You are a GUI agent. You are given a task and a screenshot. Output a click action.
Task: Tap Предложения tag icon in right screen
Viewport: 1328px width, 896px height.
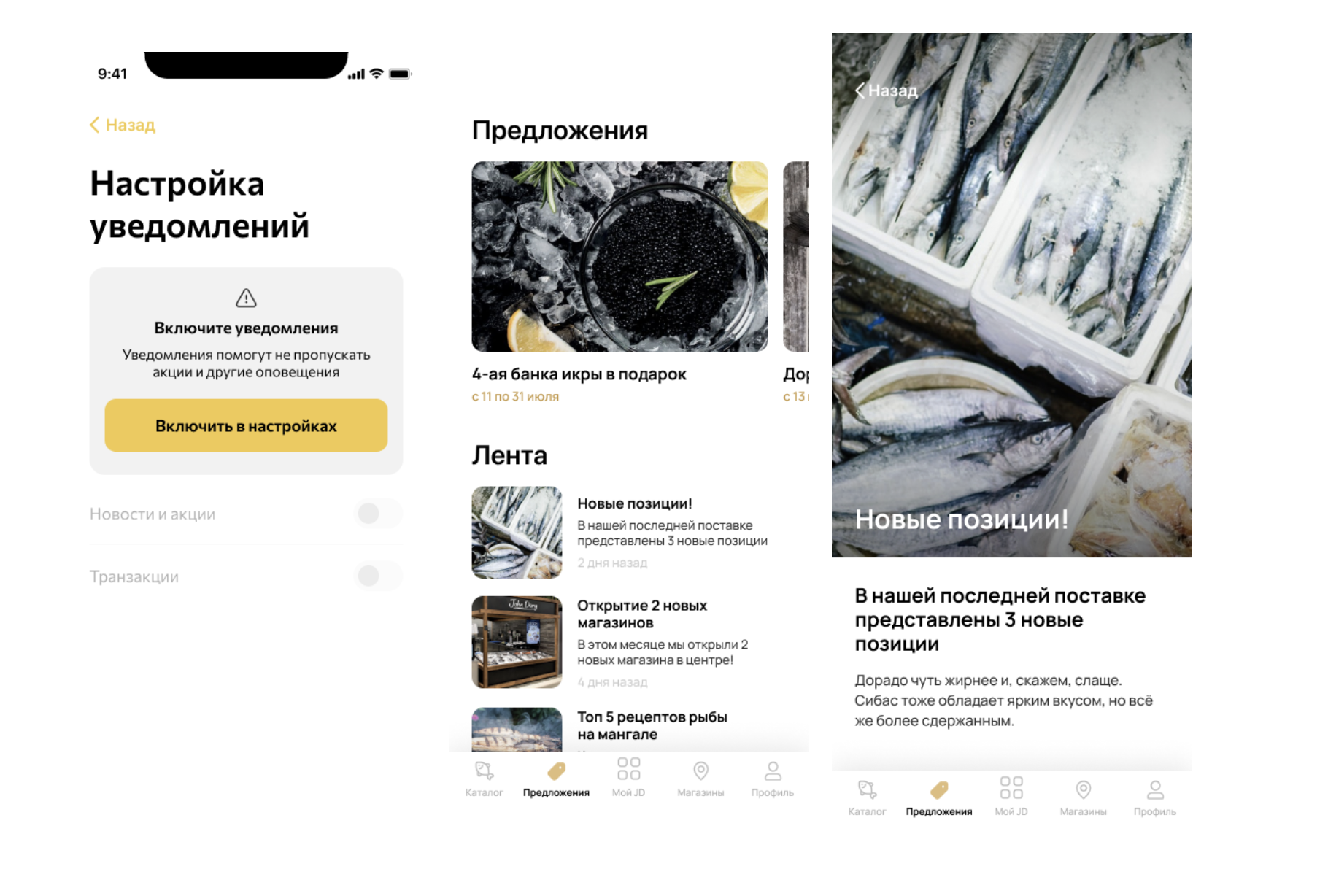tap(939, 789)
